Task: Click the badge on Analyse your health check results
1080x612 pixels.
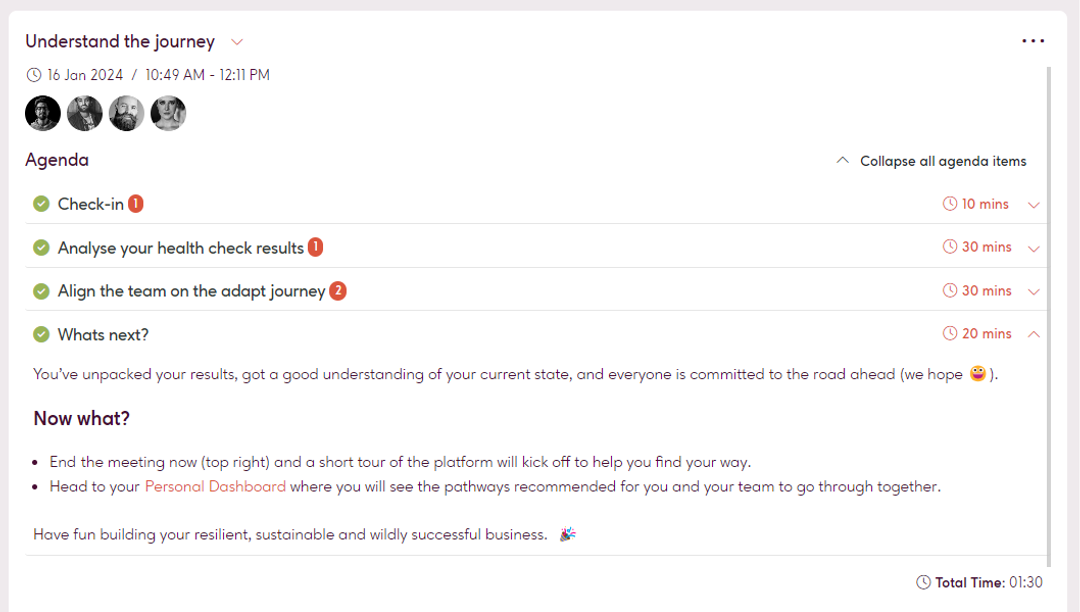Action: pyautogui.click(x=315, y=246)
